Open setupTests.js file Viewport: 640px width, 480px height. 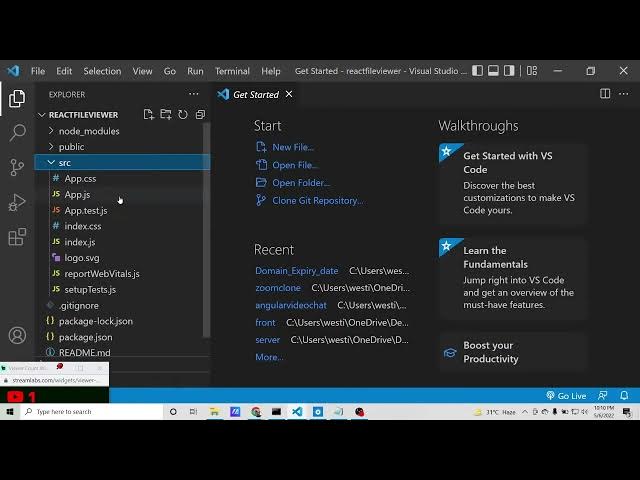(x=123, y=289)
